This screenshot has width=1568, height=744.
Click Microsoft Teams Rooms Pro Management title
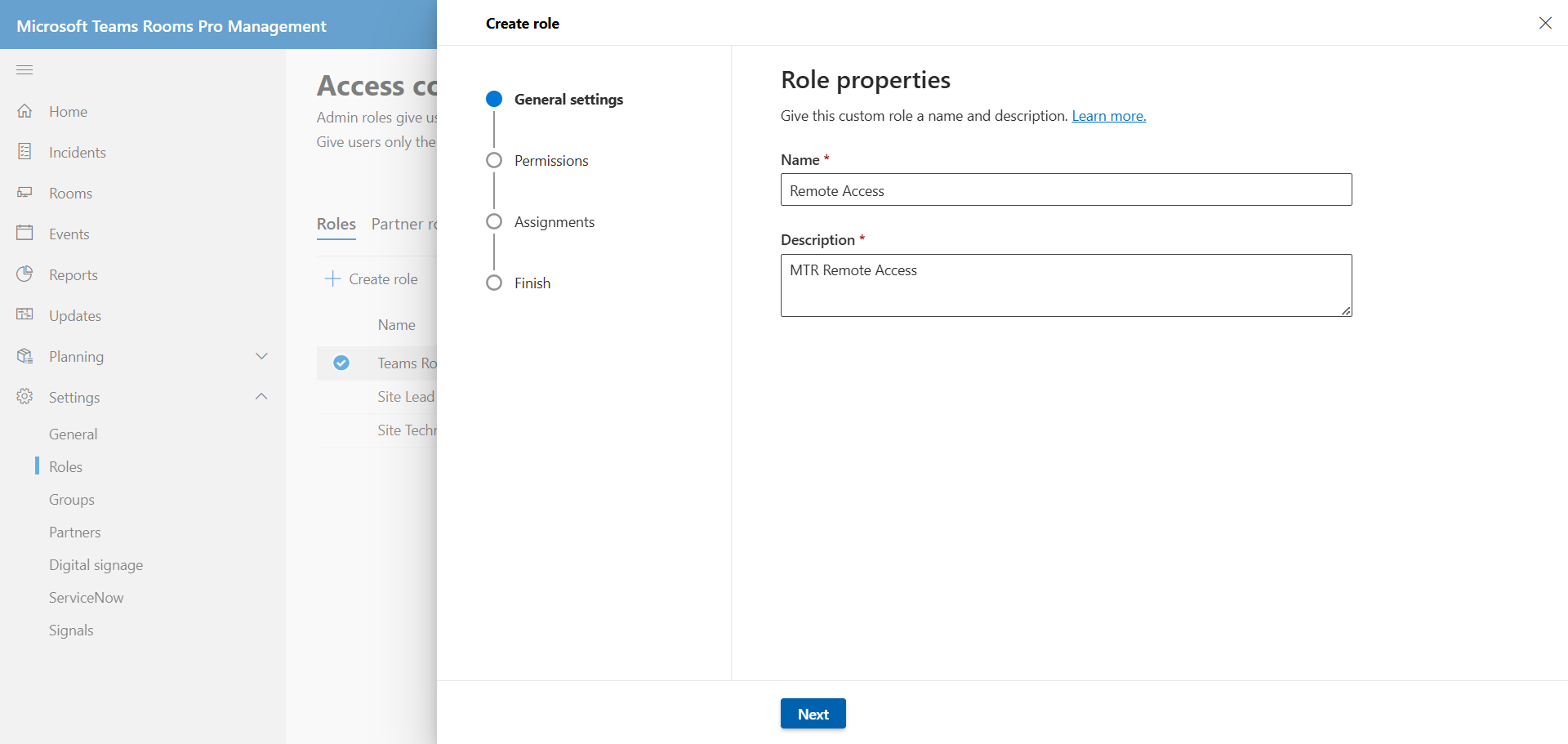click(x=171, y=26)
